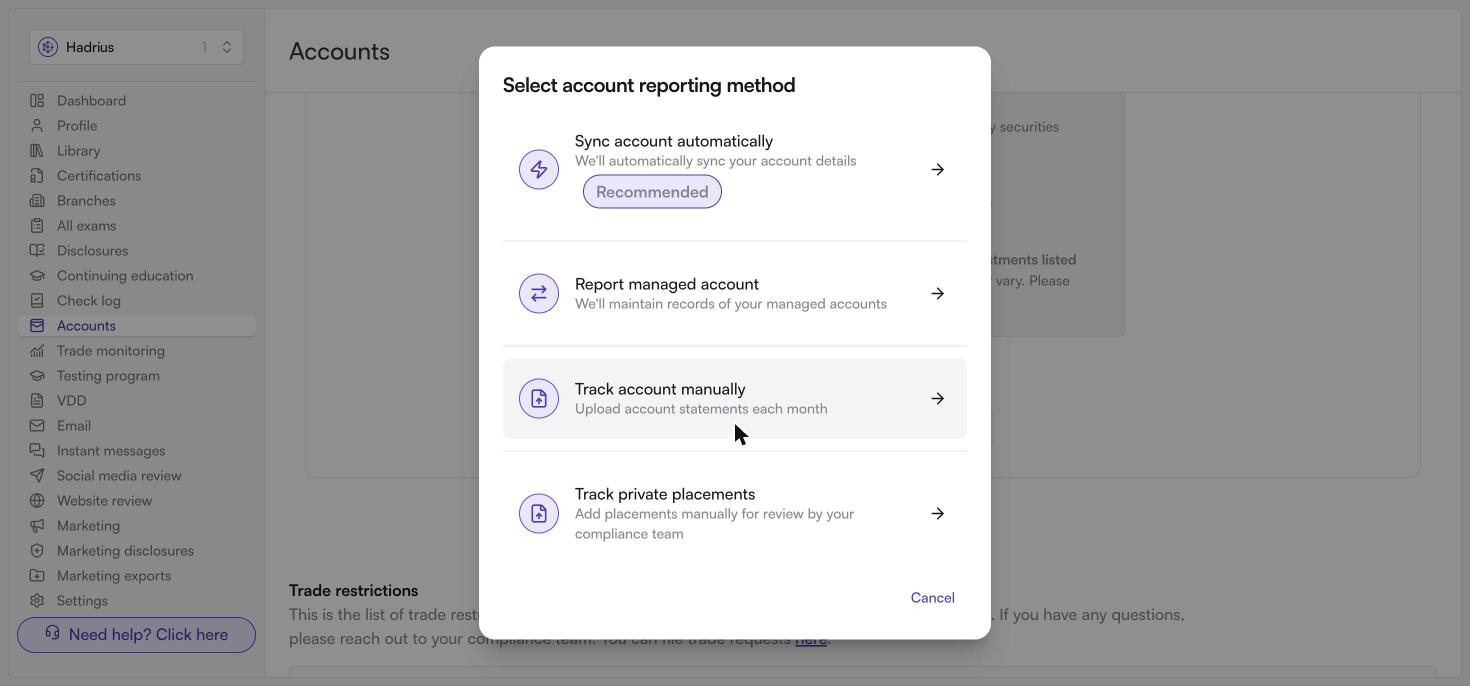This screenshot has height=686, width=1470.
Task: Click the Testing program icon
Action: coord(37,375)
